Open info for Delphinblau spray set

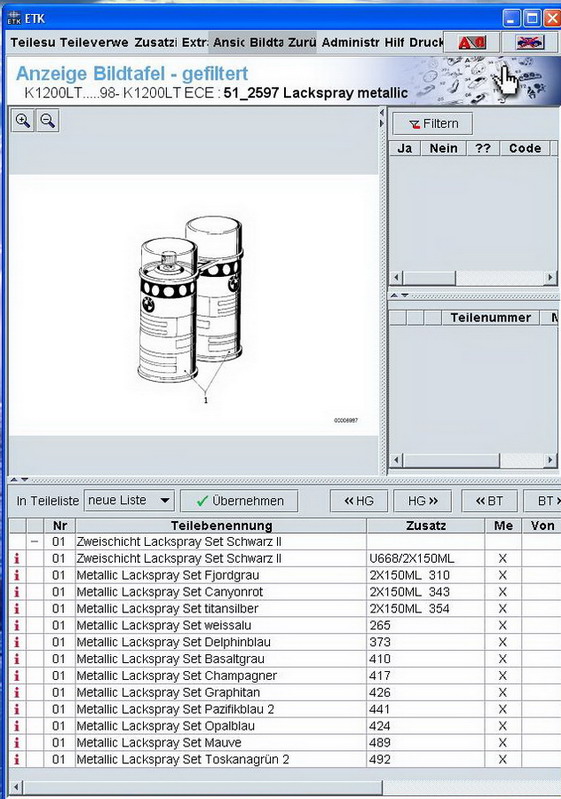[x=17, y=642]
